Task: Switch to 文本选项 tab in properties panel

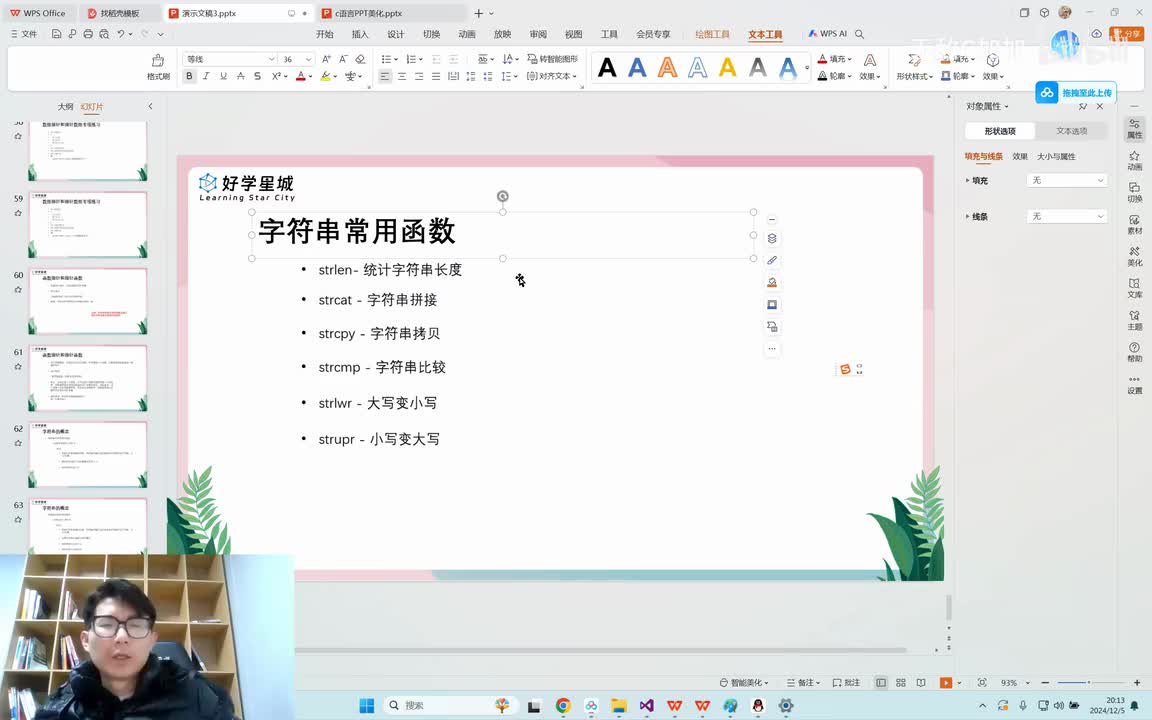Action: click(x=1071, y=131)
